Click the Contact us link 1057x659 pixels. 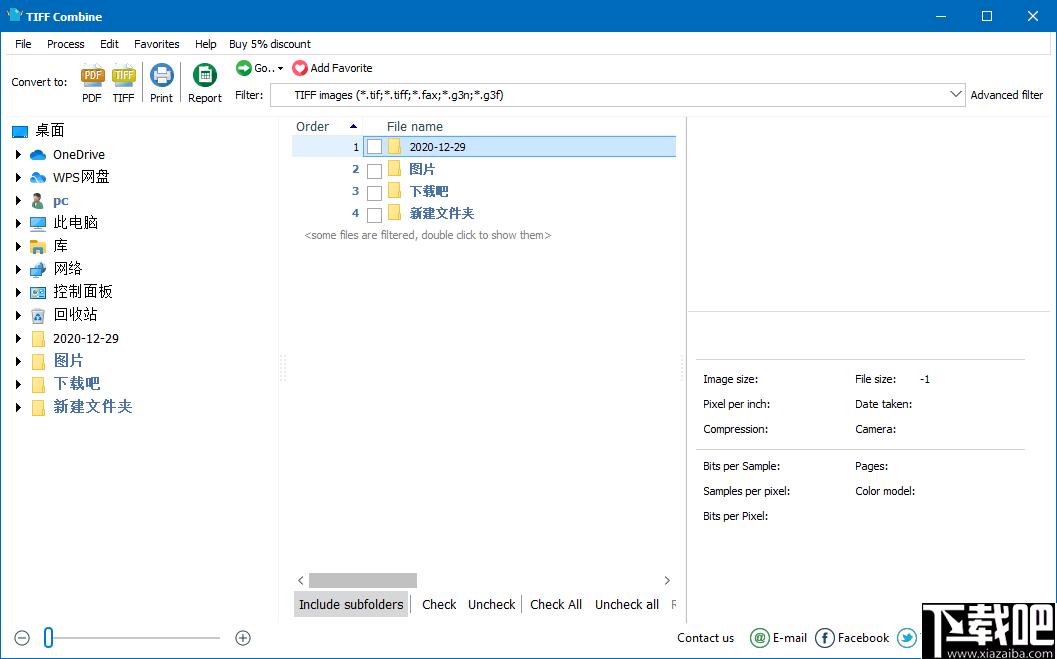[x=705, y=637]
